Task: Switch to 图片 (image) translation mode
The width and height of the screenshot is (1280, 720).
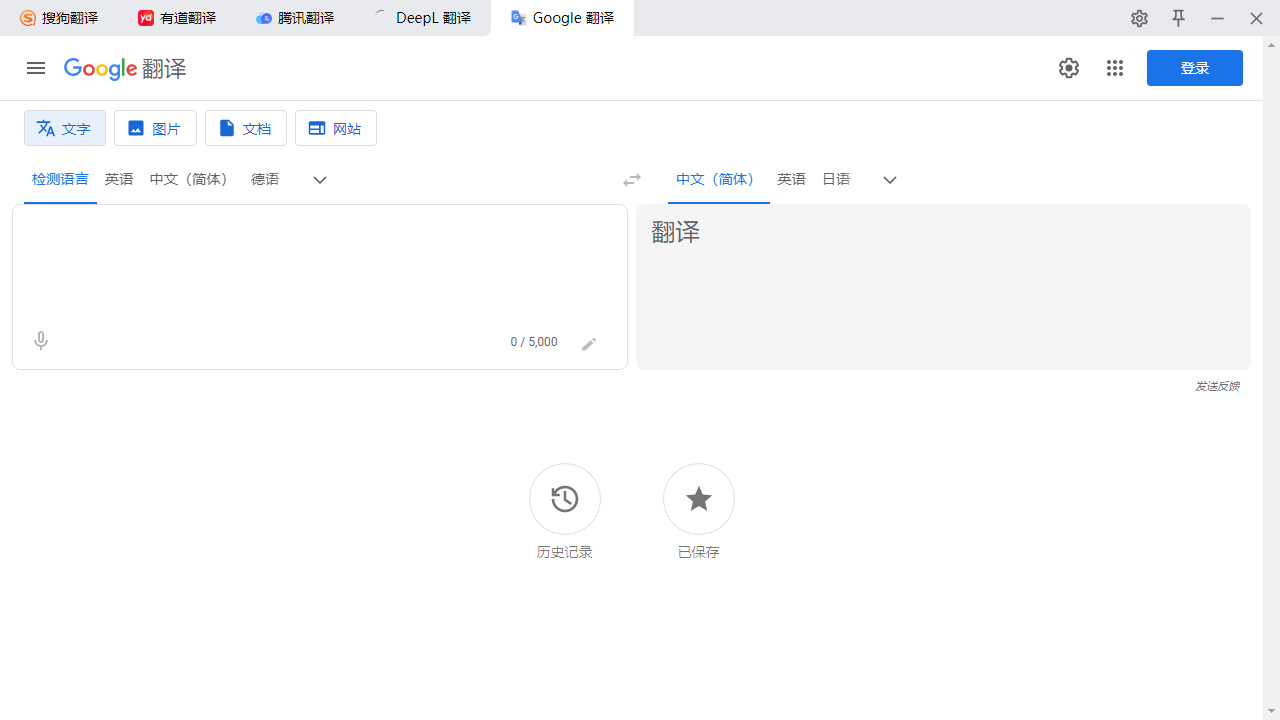Action: point(155,128)
